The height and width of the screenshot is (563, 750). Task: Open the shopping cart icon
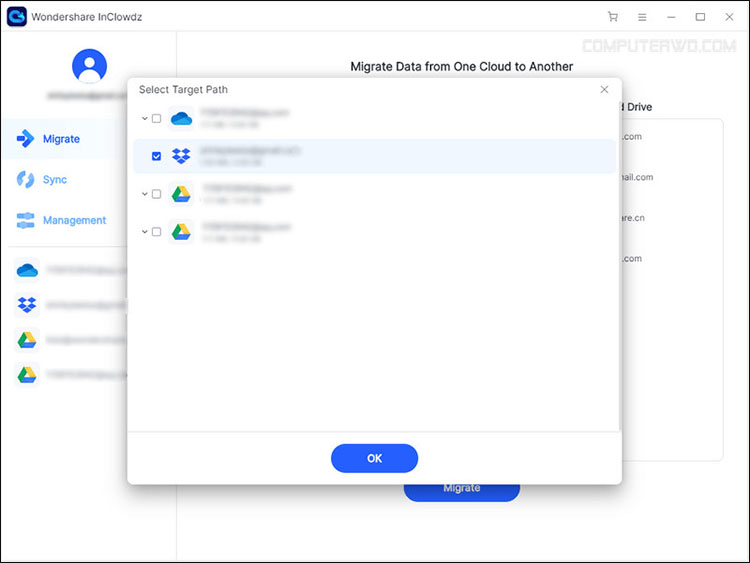click(613, 17)
